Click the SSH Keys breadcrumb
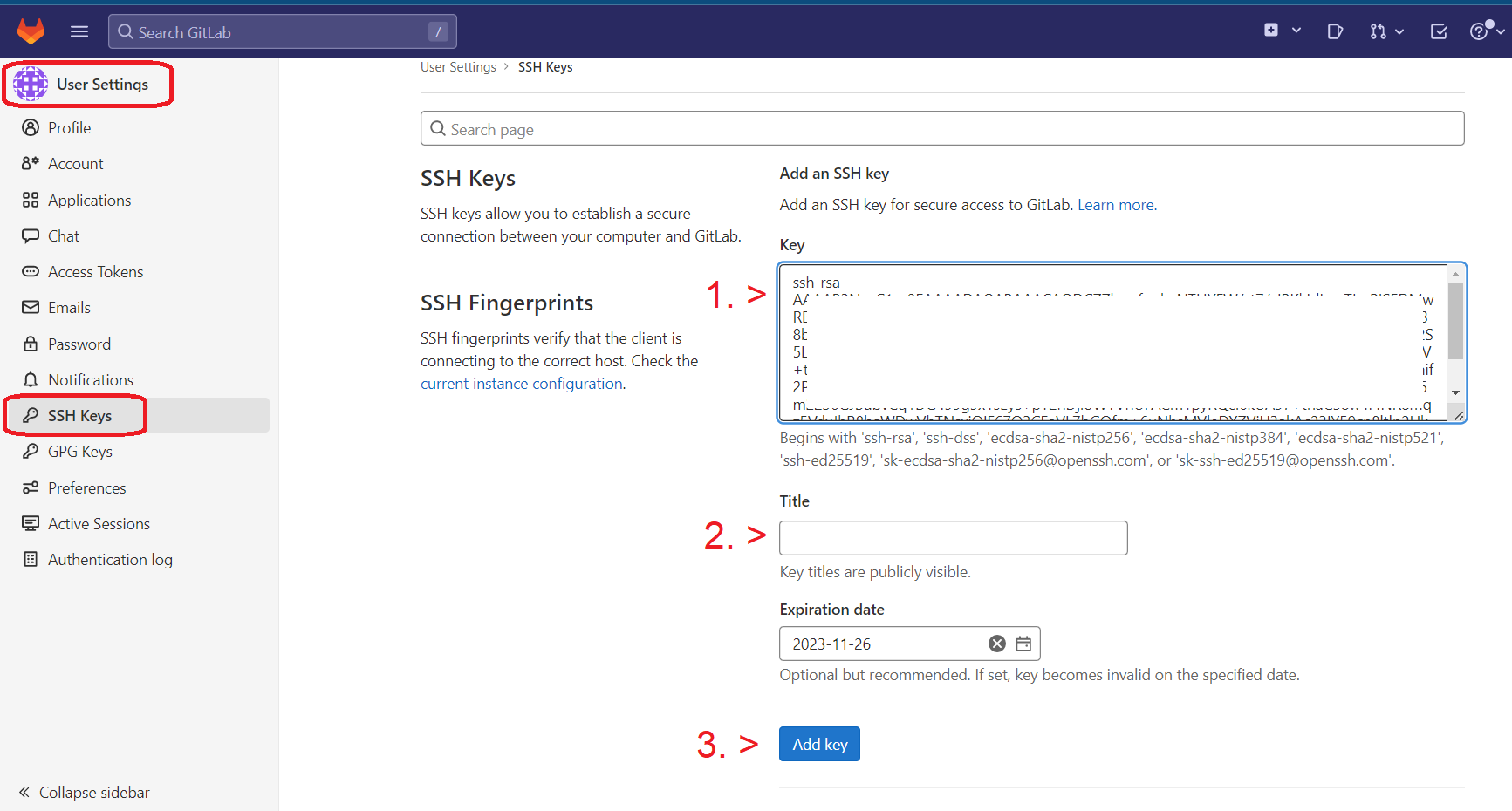 pyautogui.click(x=545, y=67)
